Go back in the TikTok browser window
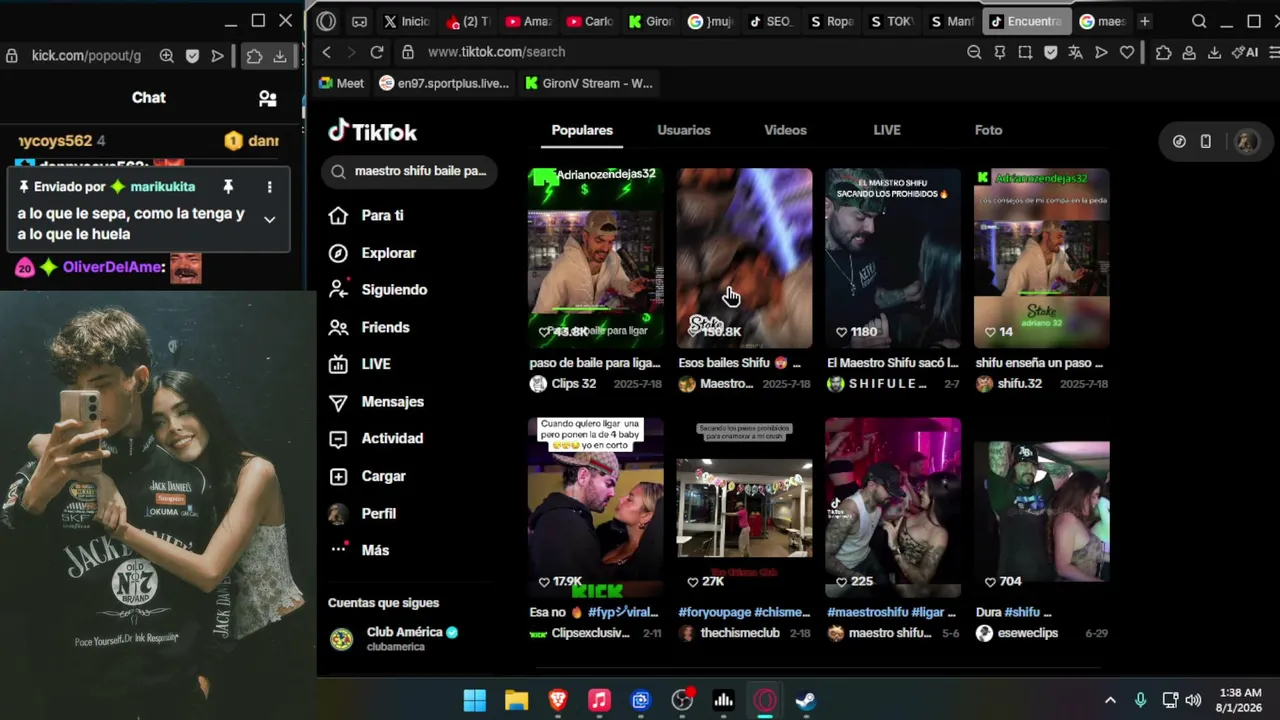Screen dimensions: 1280x720 point(326,52)
